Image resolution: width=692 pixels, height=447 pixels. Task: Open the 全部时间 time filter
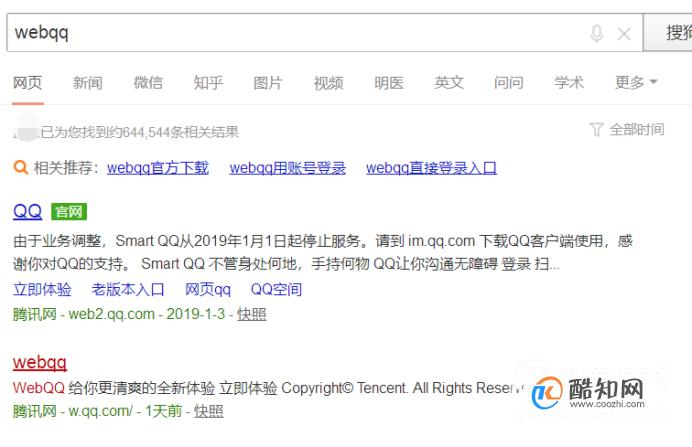636,129
